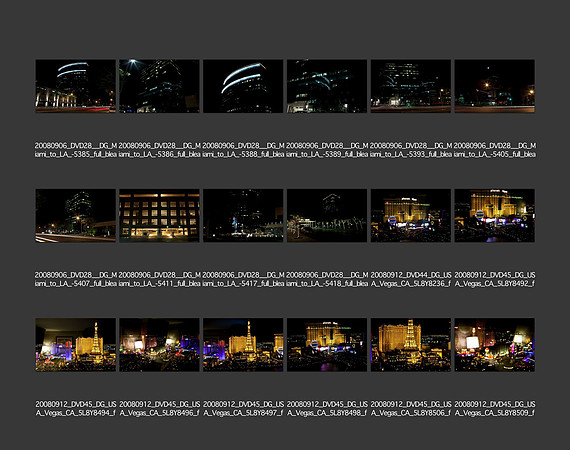Select the 5L8Y8236 Vegas hotel thumbnail
The image size is (570, 450).
tap(411, 216)
